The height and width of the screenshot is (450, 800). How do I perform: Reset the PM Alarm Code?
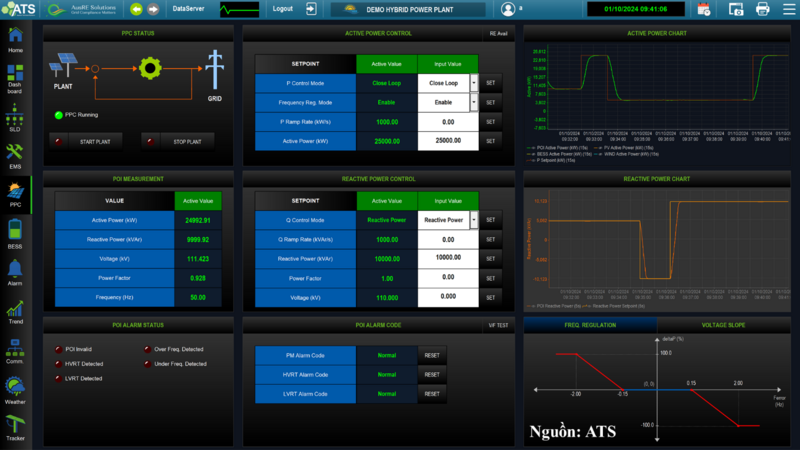[432, 356]
